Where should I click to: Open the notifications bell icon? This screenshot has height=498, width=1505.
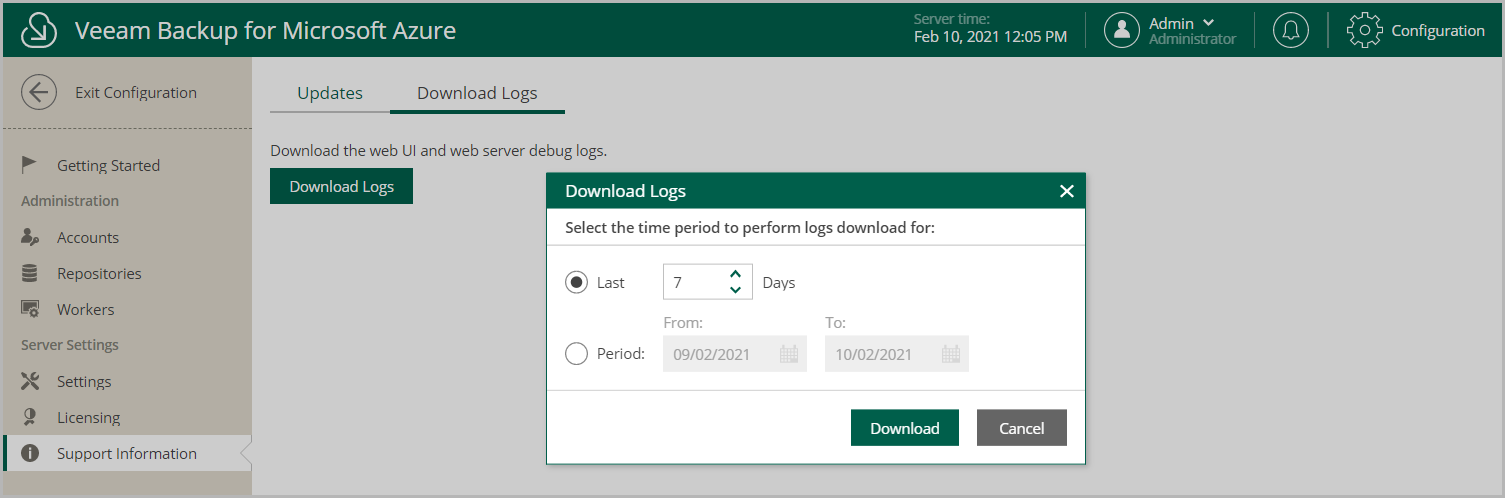(1291, 30)
